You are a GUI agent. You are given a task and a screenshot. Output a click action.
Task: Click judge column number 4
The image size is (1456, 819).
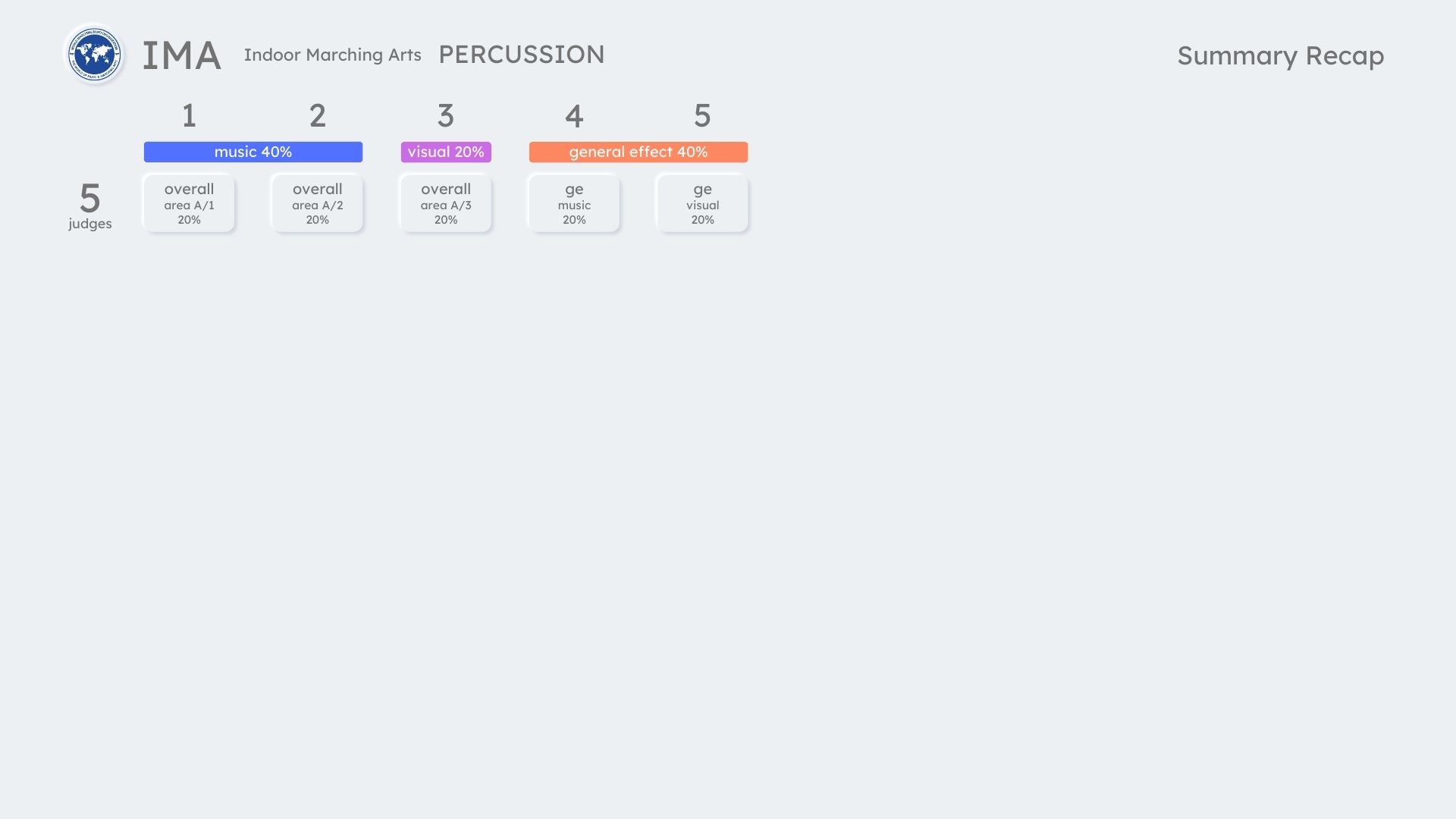click(574, 116)
